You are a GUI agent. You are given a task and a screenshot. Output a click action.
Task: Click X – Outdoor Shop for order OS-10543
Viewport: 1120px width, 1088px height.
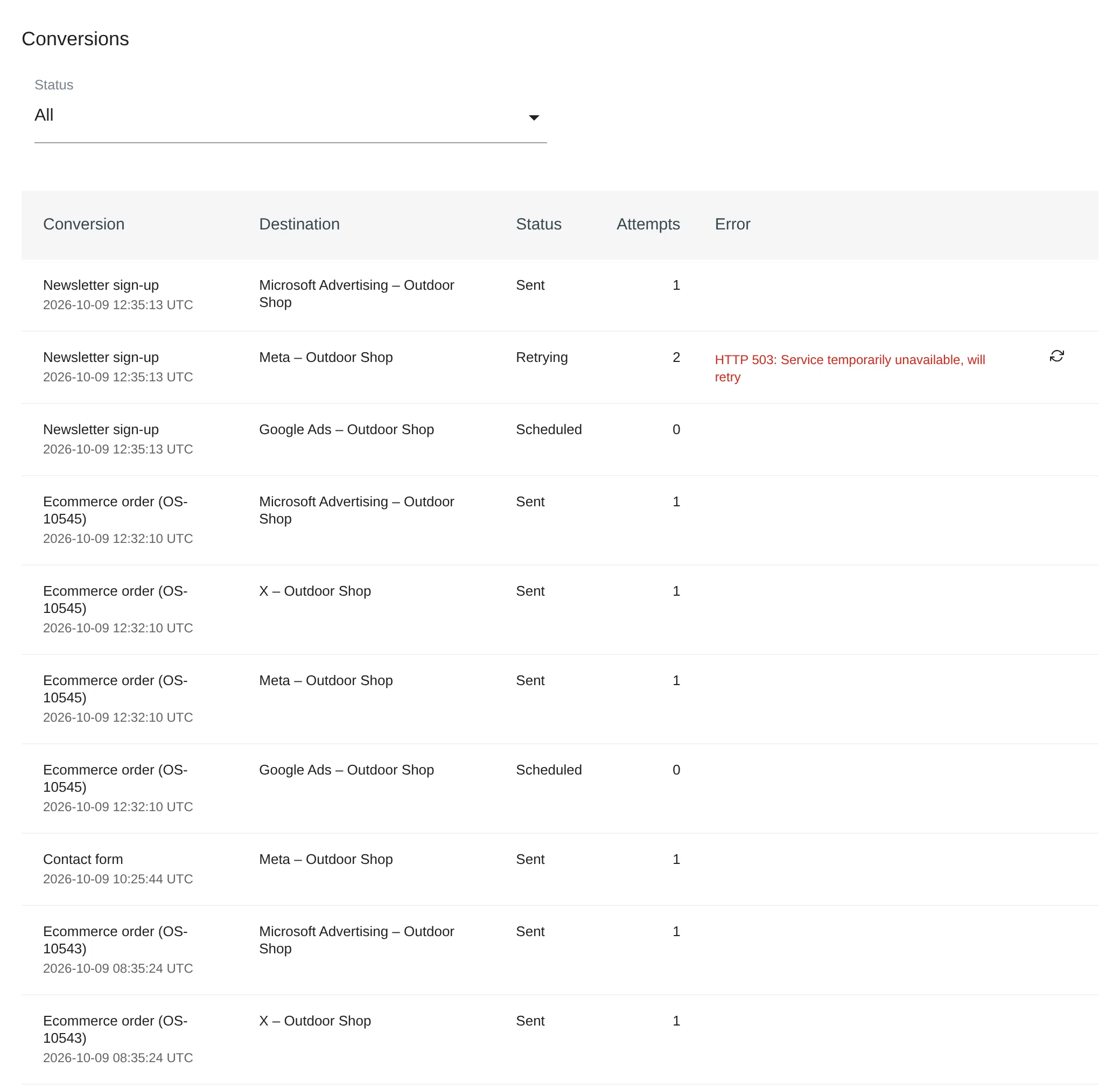315,1021
